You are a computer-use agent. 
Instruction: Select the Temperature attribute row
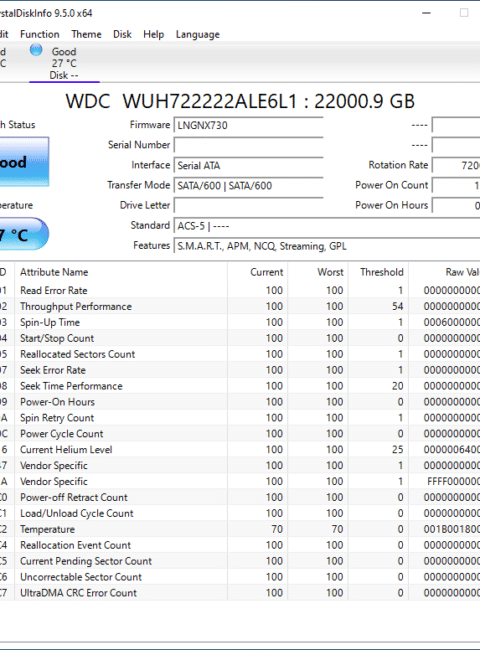[240, 529]
